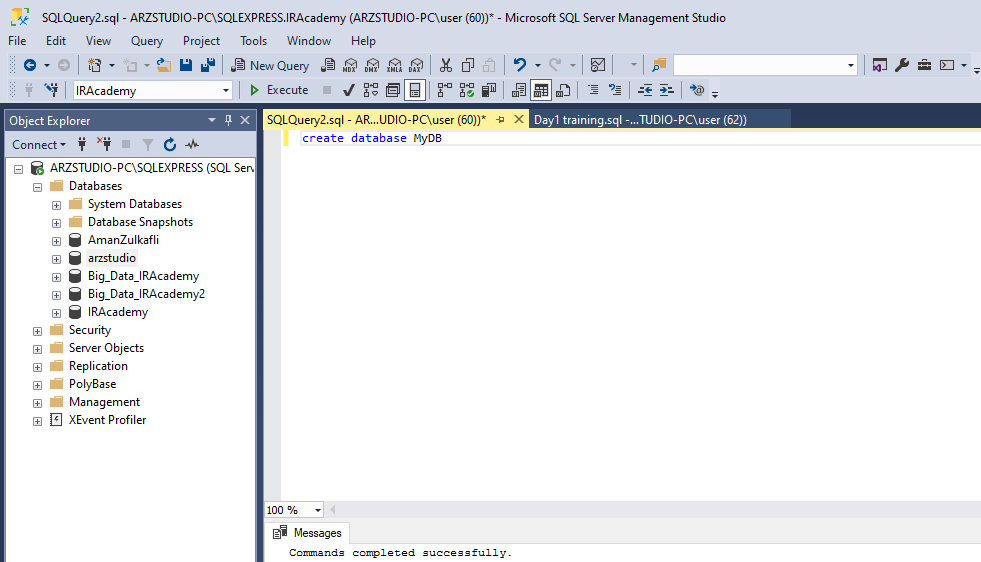Screen dimensions: 981x562
Task: Expand the System Databases node
Action: (56, 205)
